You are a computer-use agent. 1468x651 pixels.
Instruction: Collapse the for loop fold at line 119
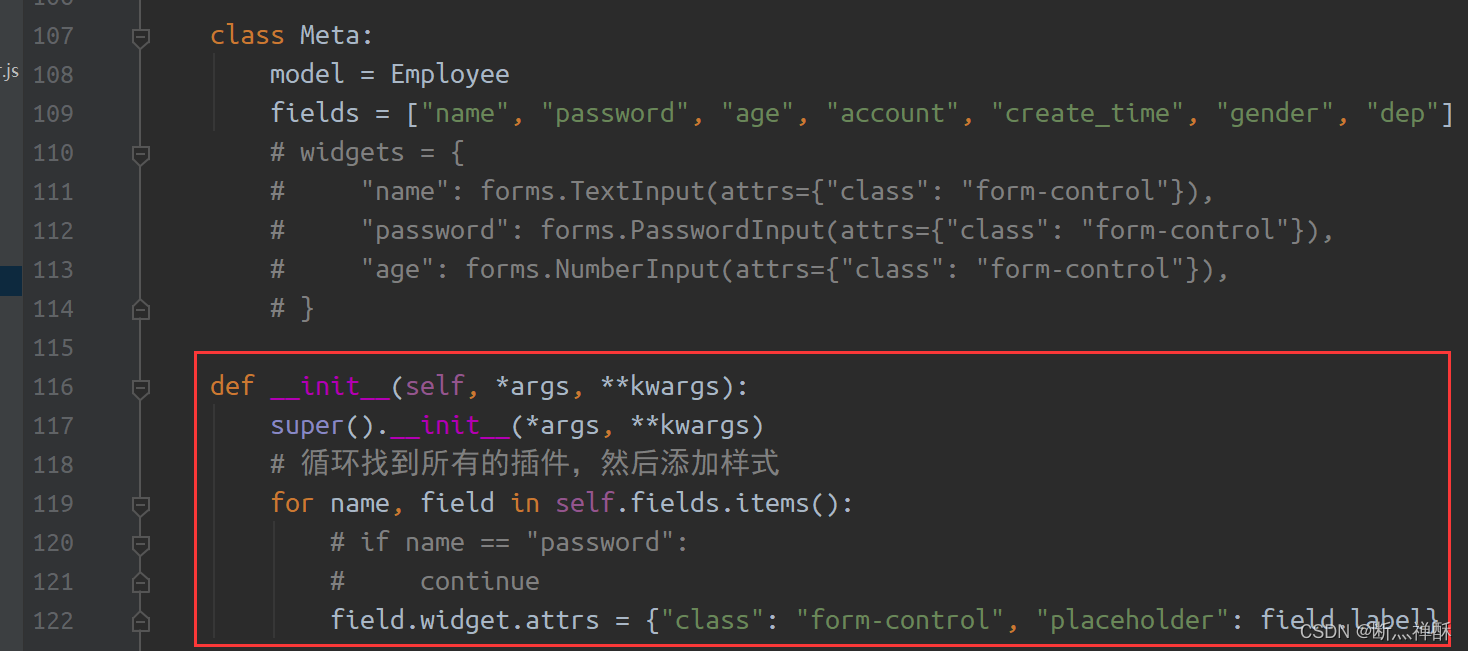141,505
